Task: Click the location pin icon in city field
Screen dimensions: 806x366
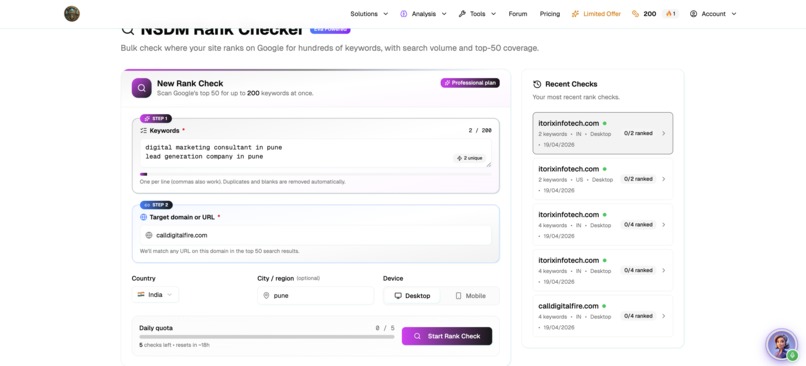Action: tap(266, 296)
